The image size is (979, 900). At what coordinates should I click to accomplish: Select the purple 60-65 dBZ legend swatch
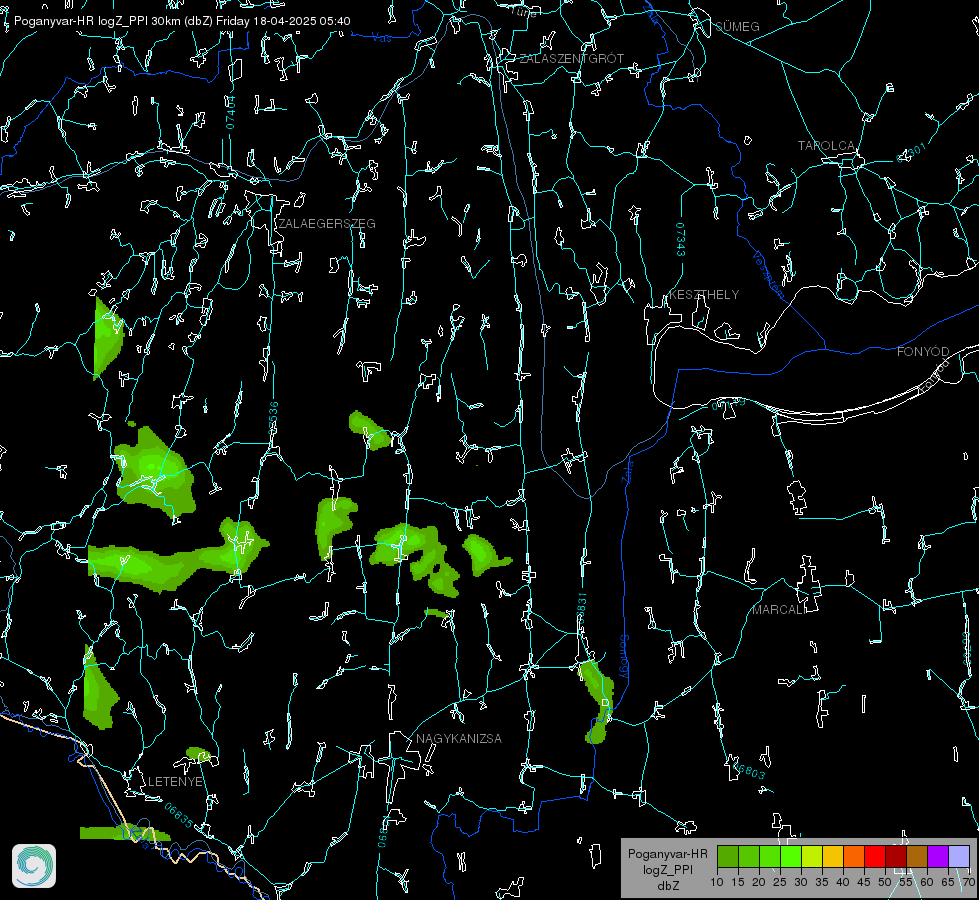coord(938,857)
